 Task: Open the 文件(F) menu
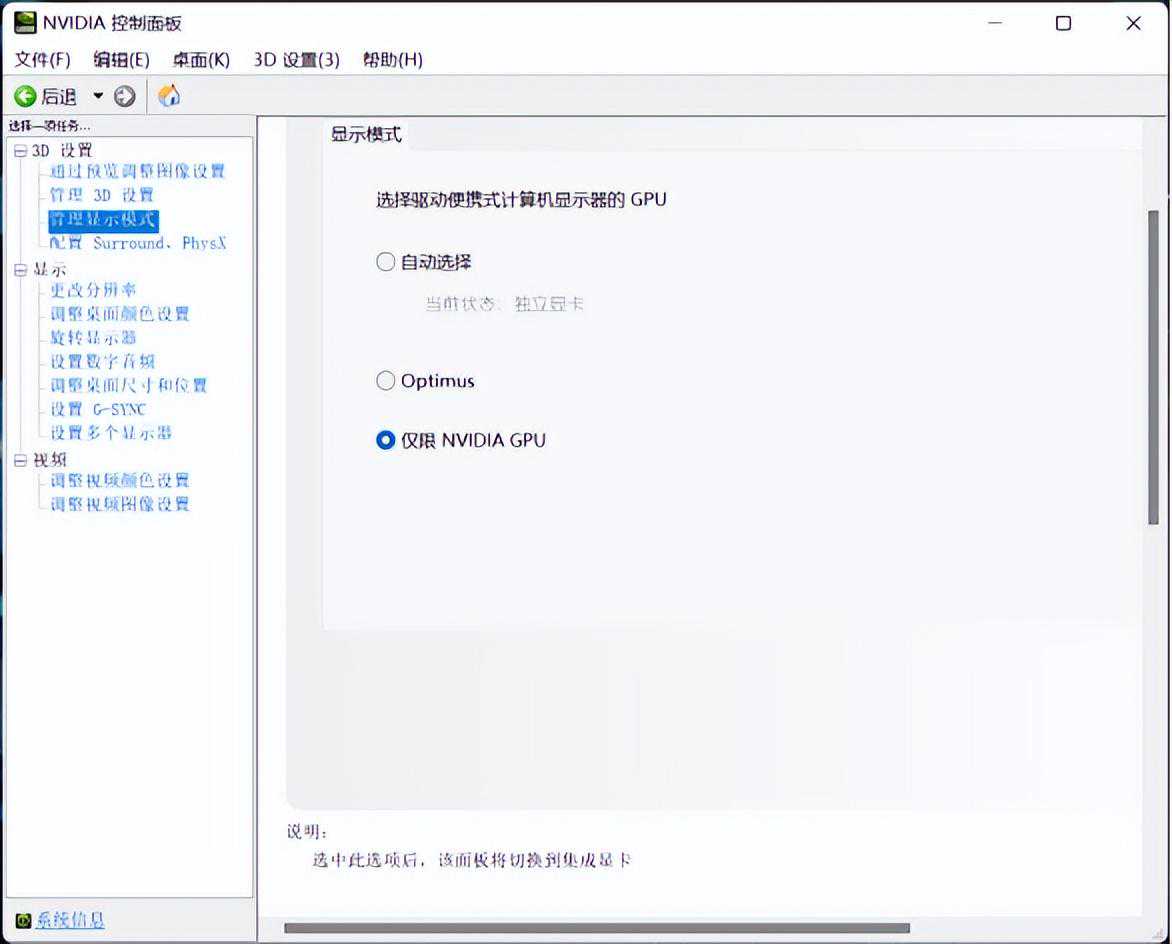43,60
